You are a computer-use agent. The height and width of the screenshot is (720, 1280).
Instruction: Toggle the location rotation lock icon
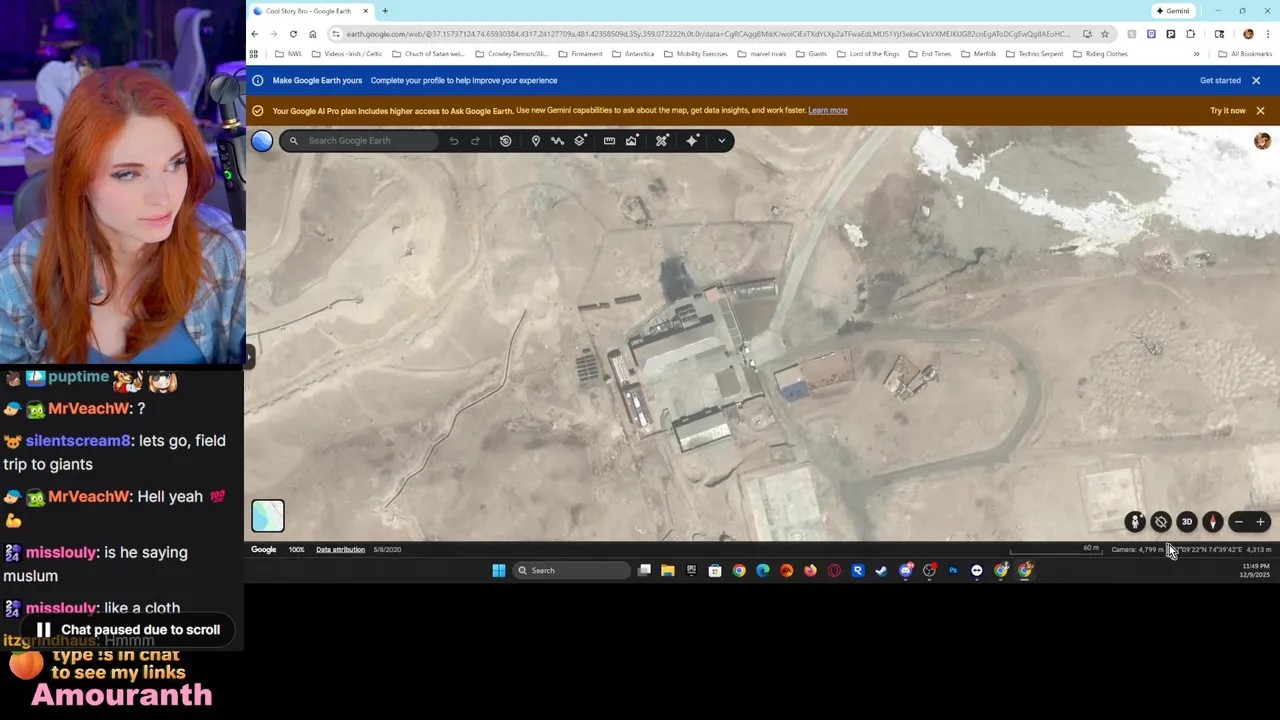[1161, 522]
